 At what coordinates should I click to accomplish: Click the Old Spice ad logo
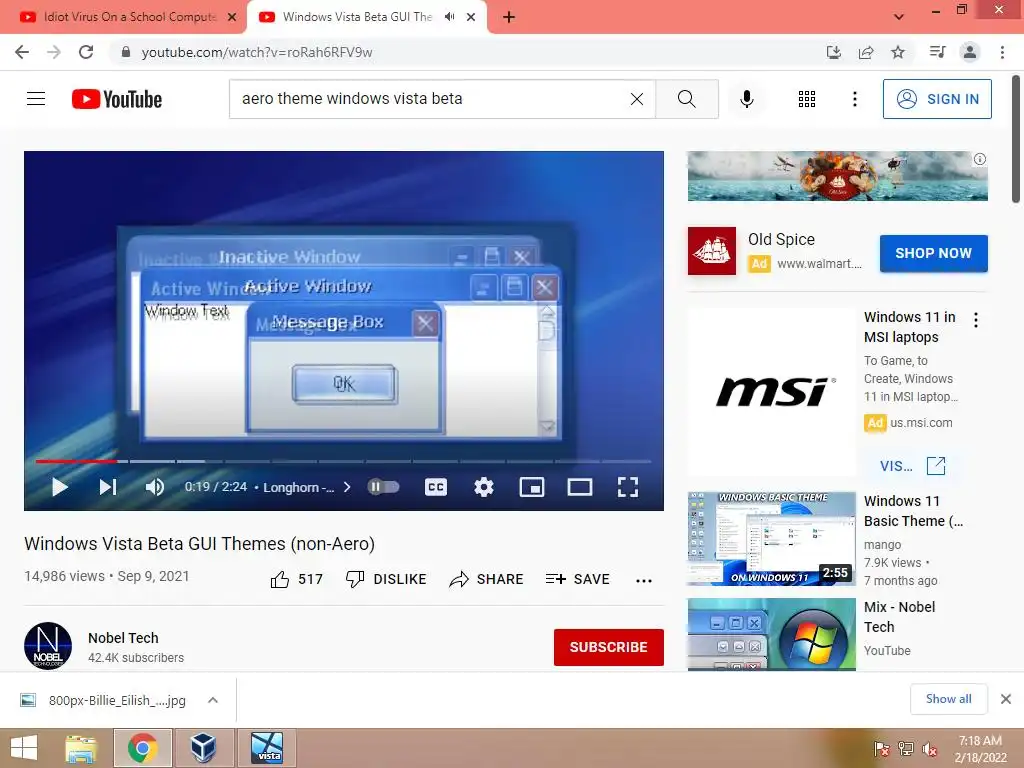pyautogui.click(x=712, y=251)
